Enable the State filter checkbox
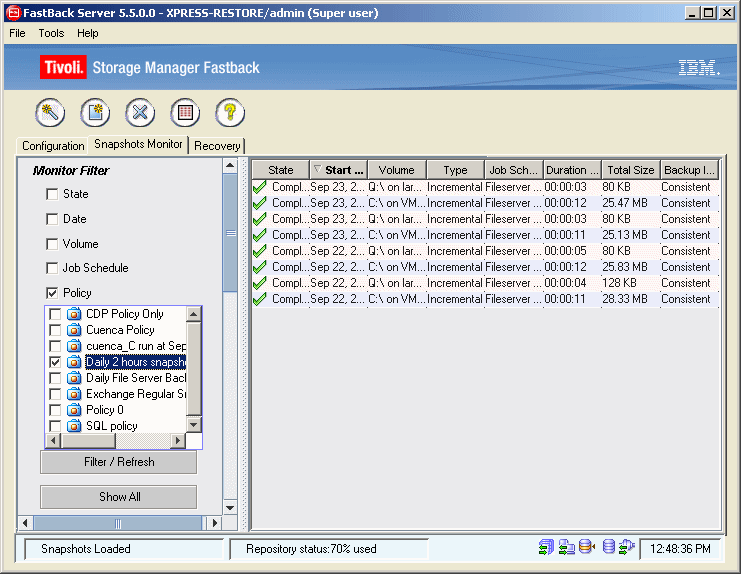The height and width of the screenshot is (574, 741). click(x=52, y=194)
